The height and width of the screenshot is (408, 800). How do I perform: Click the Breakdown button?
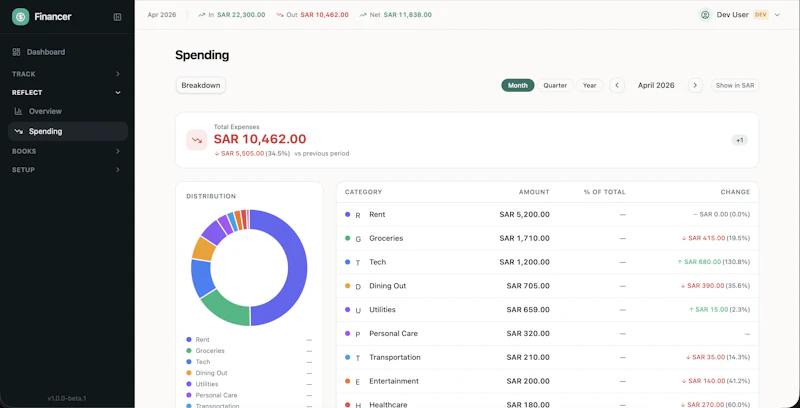click(x=201, y=85)
